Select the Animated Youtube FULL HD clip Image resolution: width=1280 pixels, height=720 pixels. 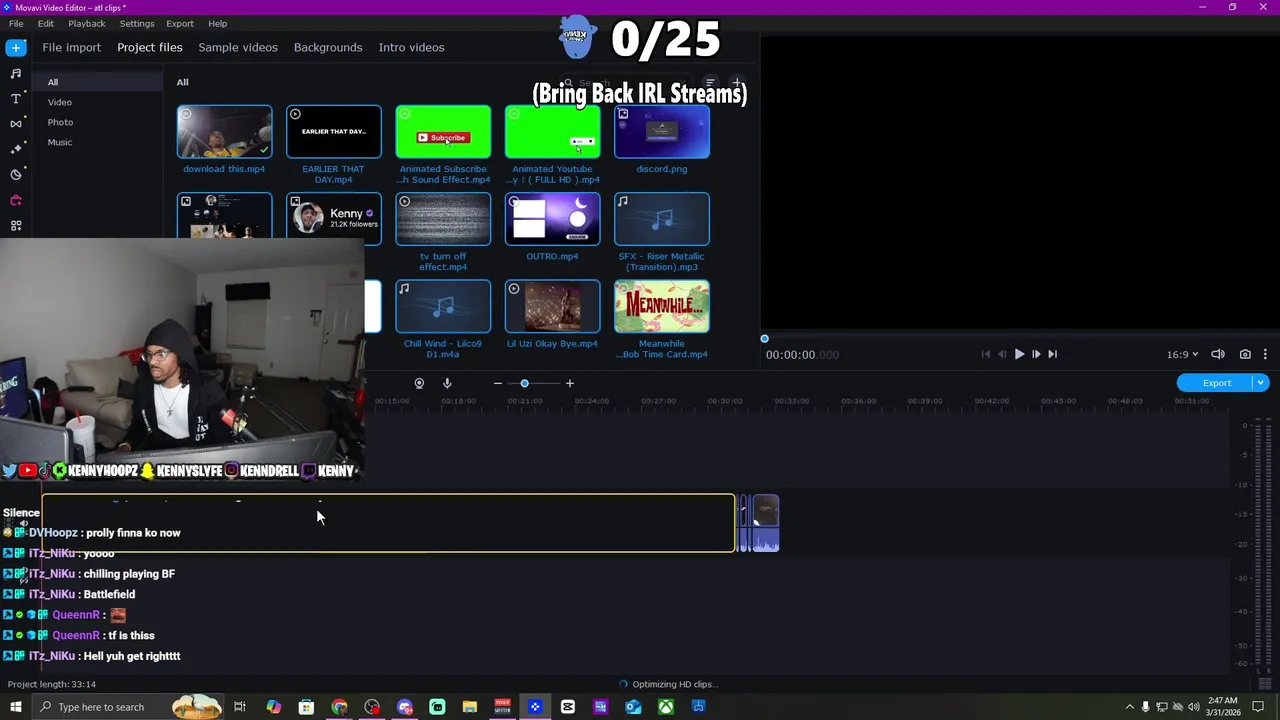coord(552,132)
